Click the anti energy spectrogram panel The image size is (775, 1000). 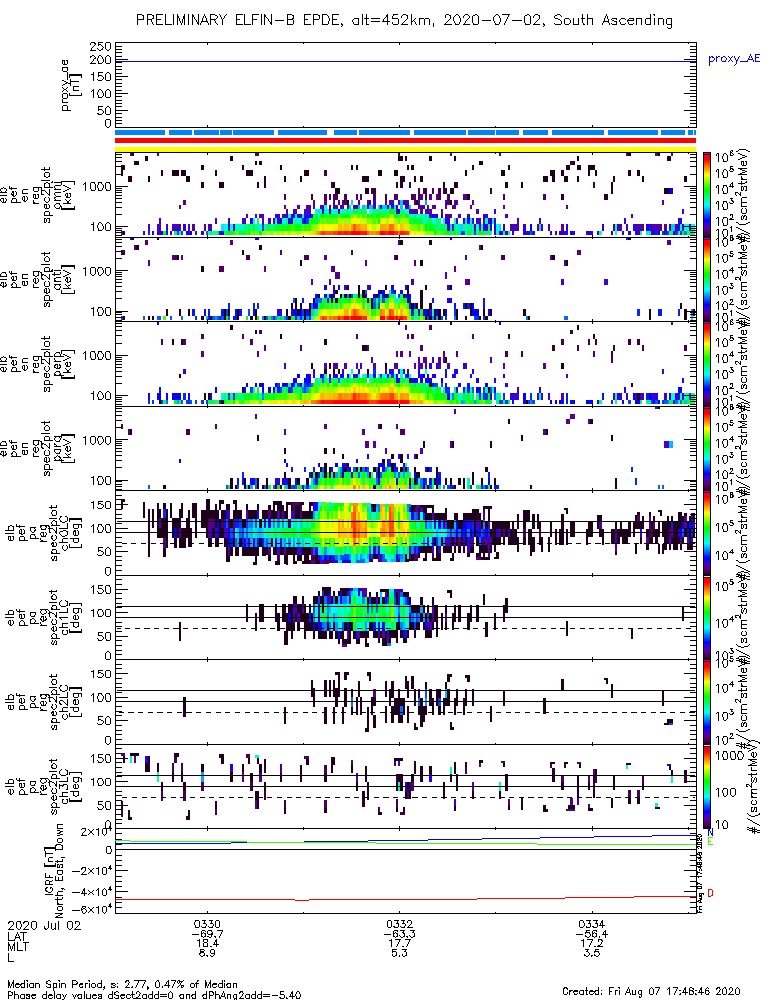[x=406, y=279]
